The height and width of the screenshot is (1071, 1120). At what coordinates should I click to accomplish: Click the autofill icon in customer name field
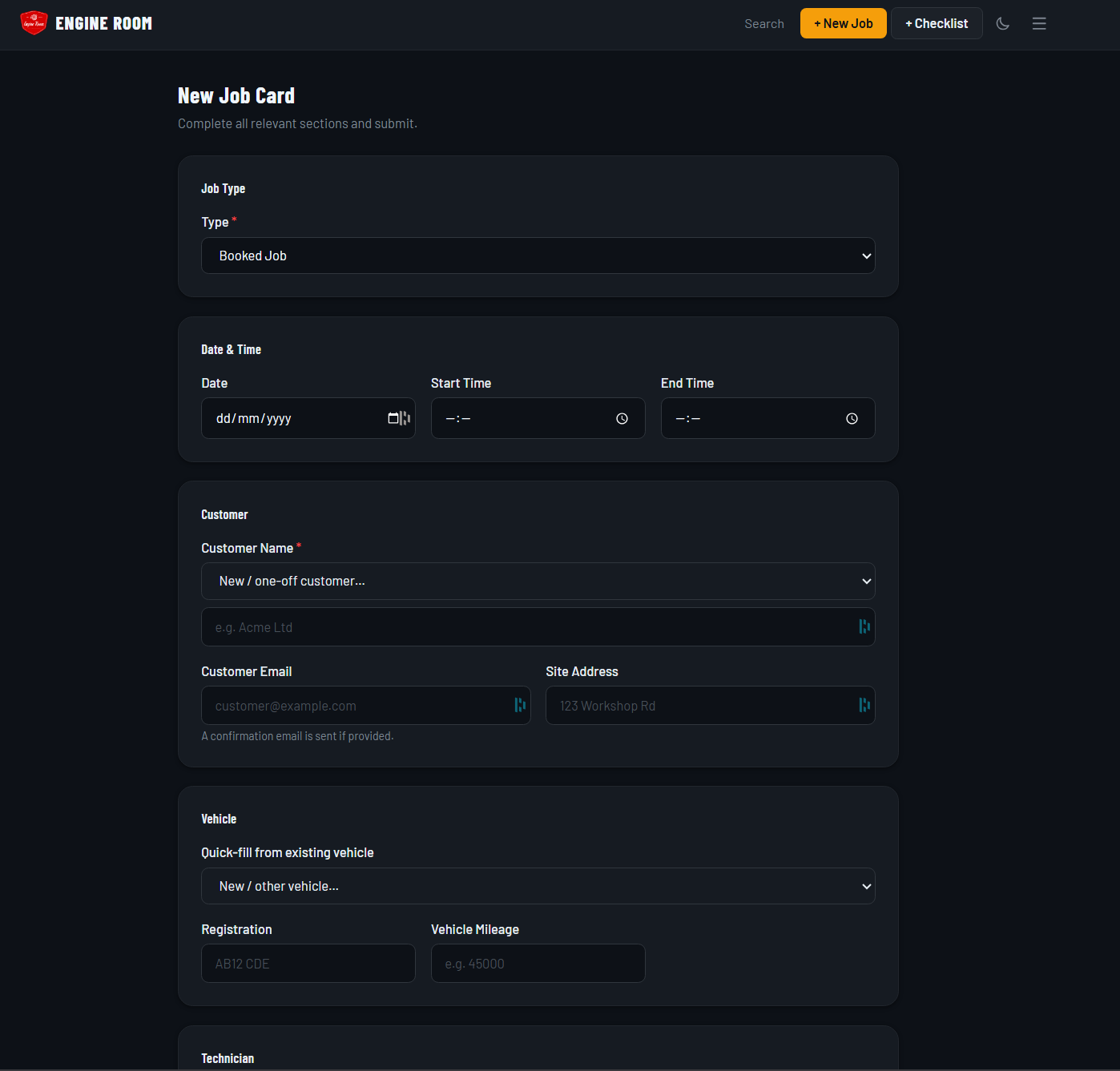(x=864, y=626)
